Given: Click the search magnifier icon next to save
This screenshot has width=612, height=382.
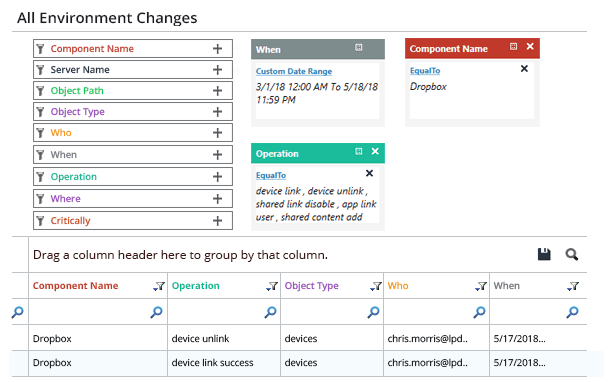Looking at the screenshot, I should coord(572,254).
